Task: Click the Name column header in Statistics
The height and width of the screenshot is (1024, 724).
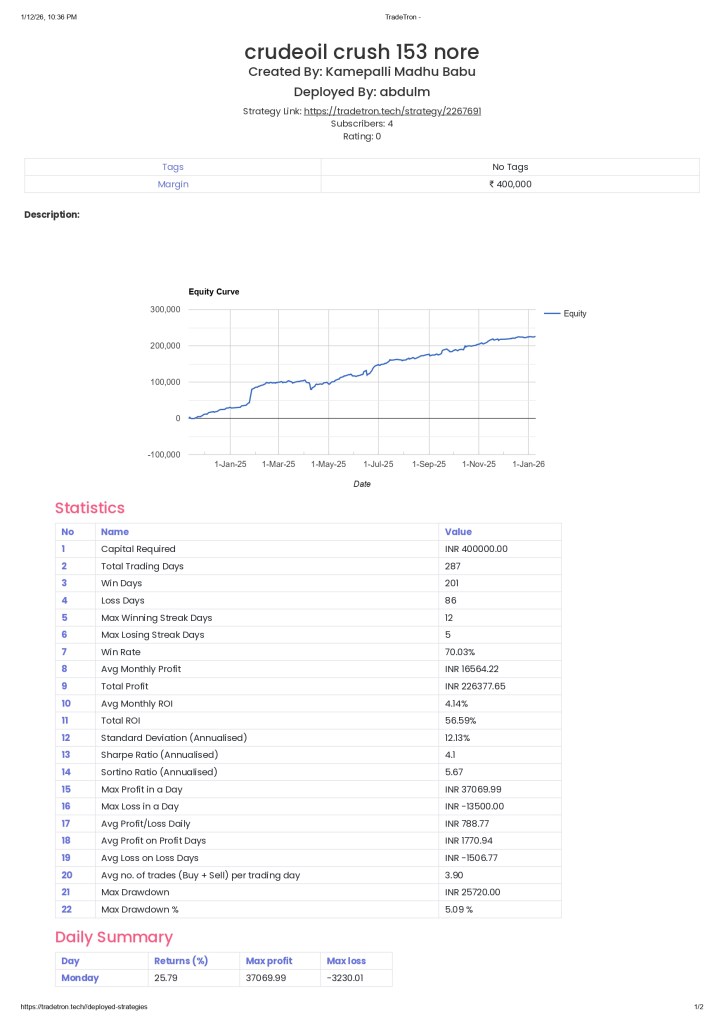Action: (115, 532)
